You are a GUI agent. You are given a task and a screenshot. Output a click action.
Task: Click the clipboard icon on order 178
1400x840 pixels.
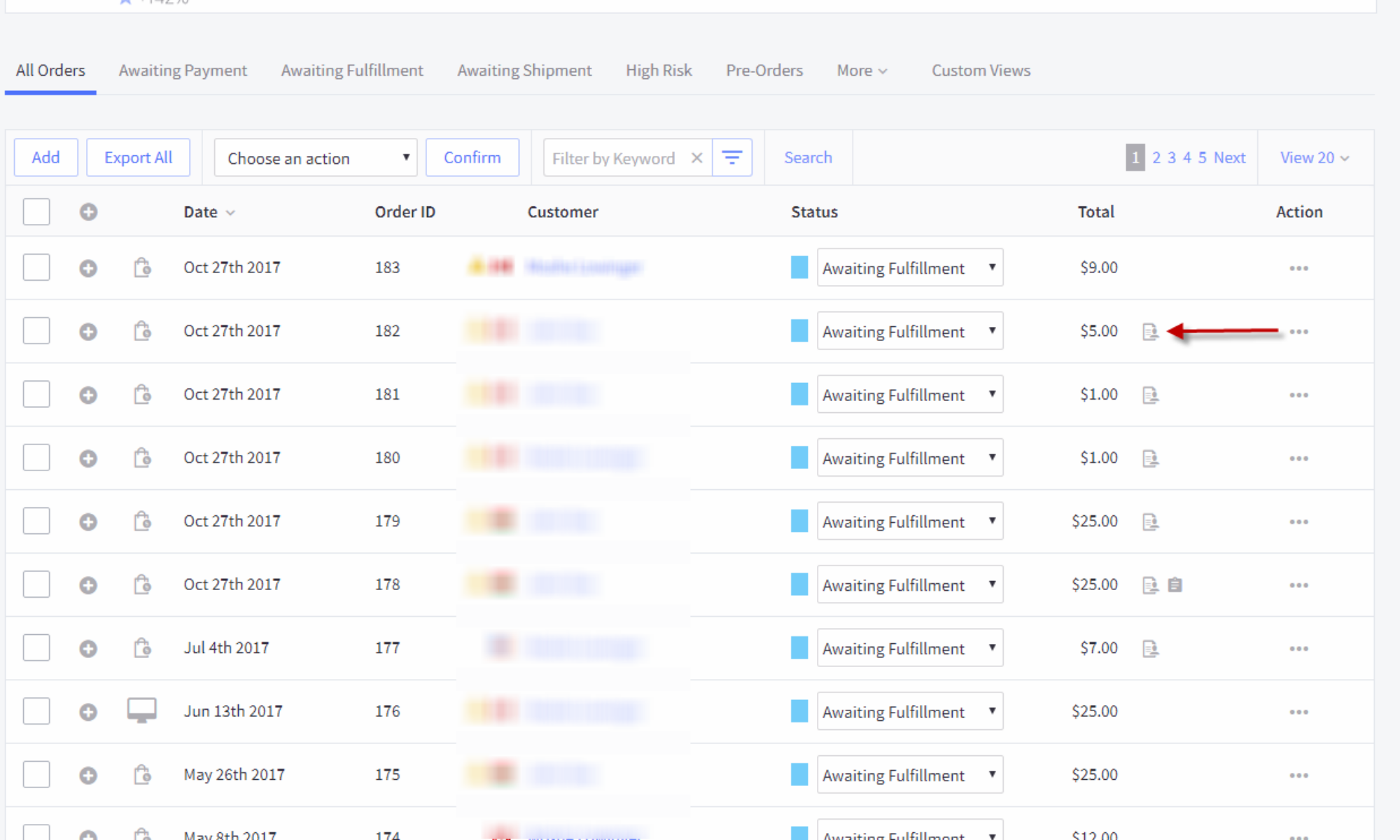[1175, 584]
